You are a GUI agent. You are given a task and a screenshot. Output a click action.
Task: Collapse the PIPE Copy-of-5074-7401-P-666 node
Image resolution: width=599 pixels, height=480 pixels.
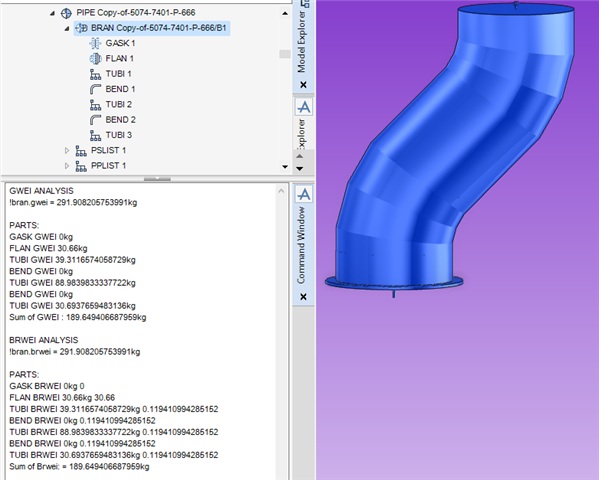[x=52, y=13]
